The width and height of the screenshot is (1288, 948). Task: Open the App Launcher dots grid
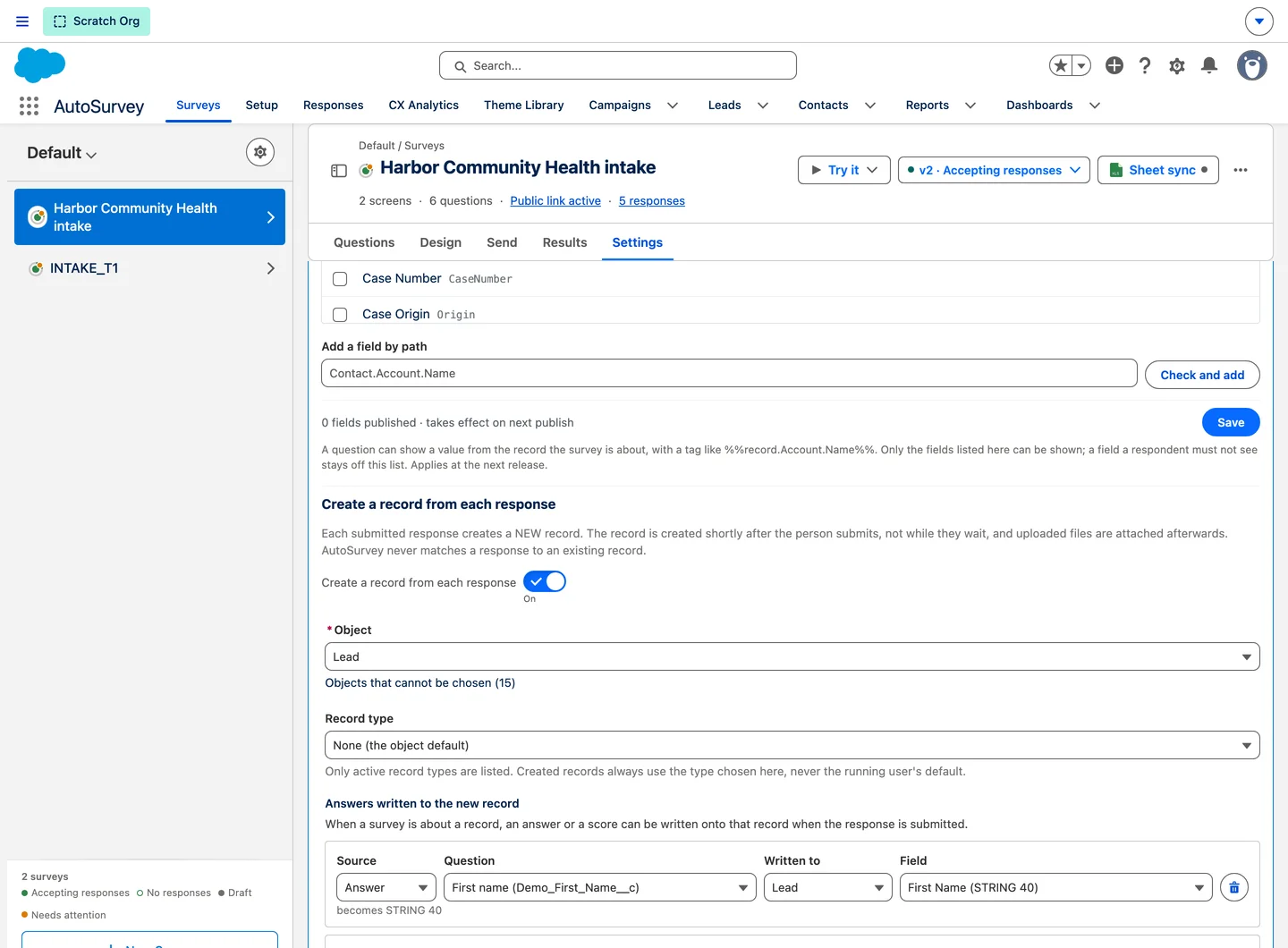[x=29, y=106]
